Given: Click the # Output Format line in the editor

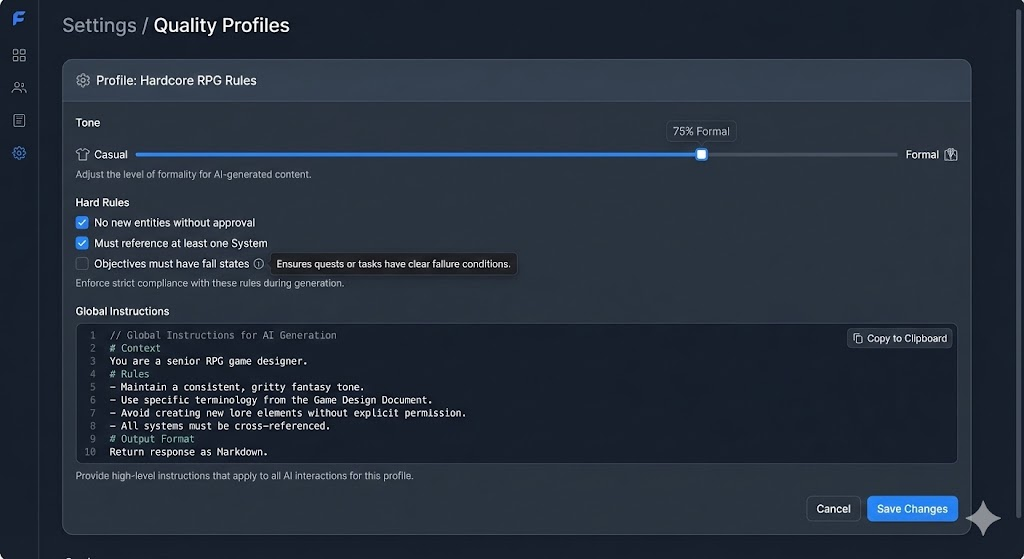Looking at the screenshot, I should coord(152,439).
